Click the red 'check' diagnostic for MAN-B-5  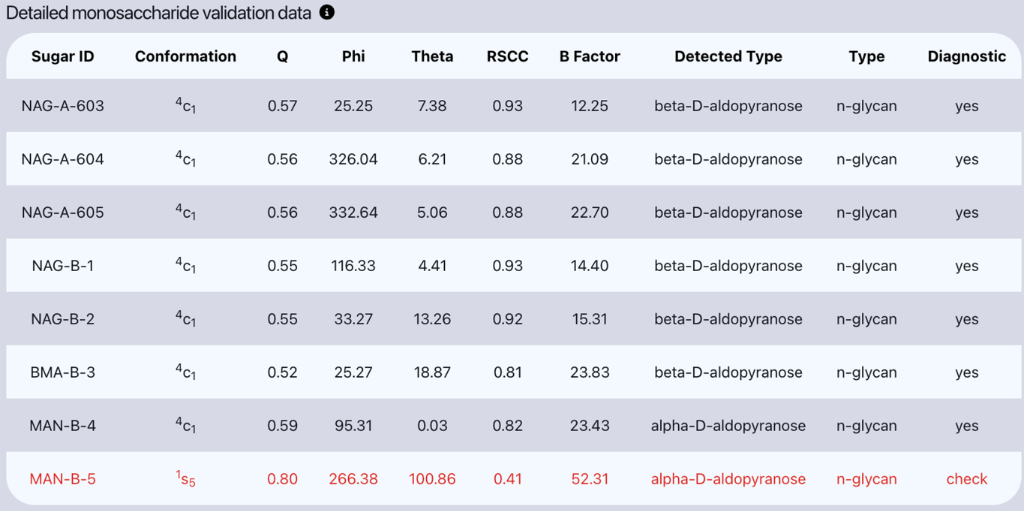click(966, 479)
